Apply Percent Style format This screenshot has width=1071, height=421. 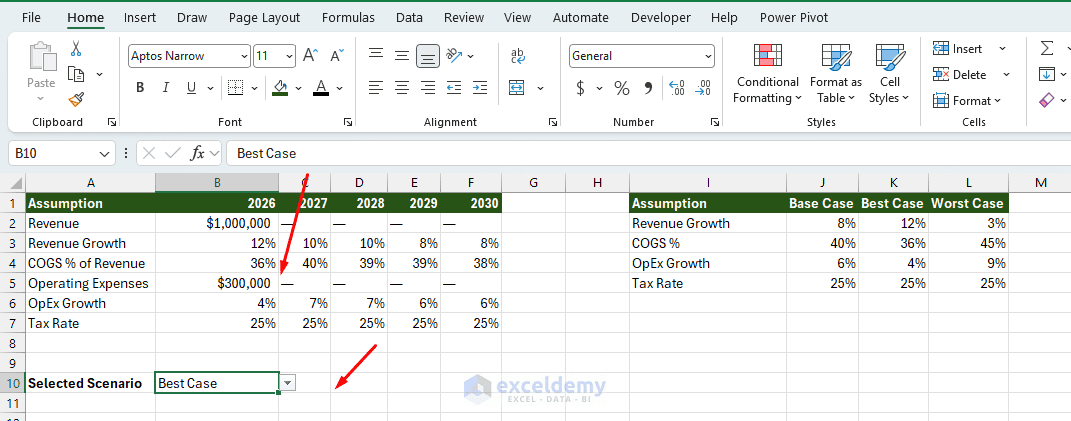tap(622, 87)
